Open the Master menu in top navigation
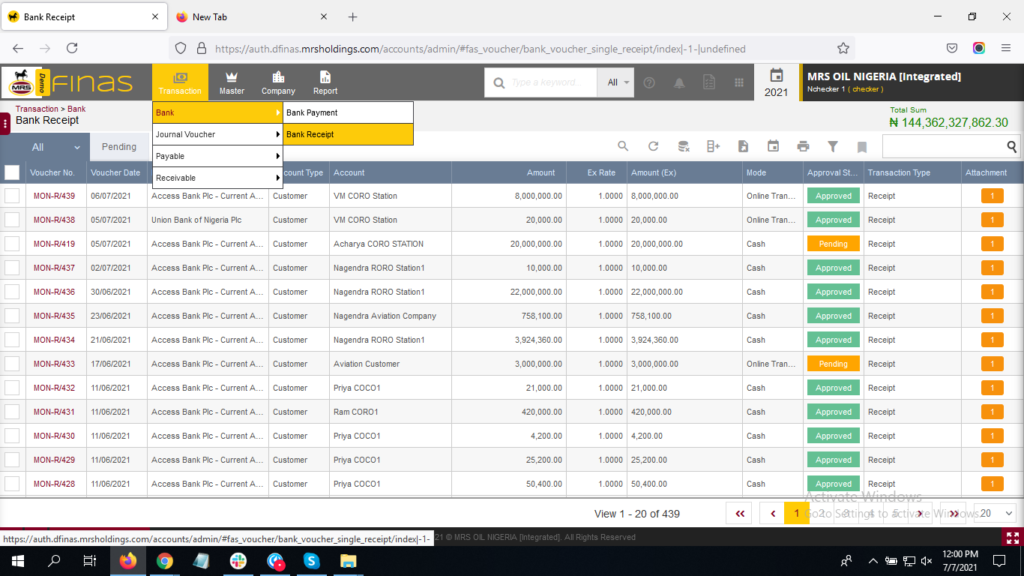The height and width of the screenshot is (576, 1024). [232, 82]
